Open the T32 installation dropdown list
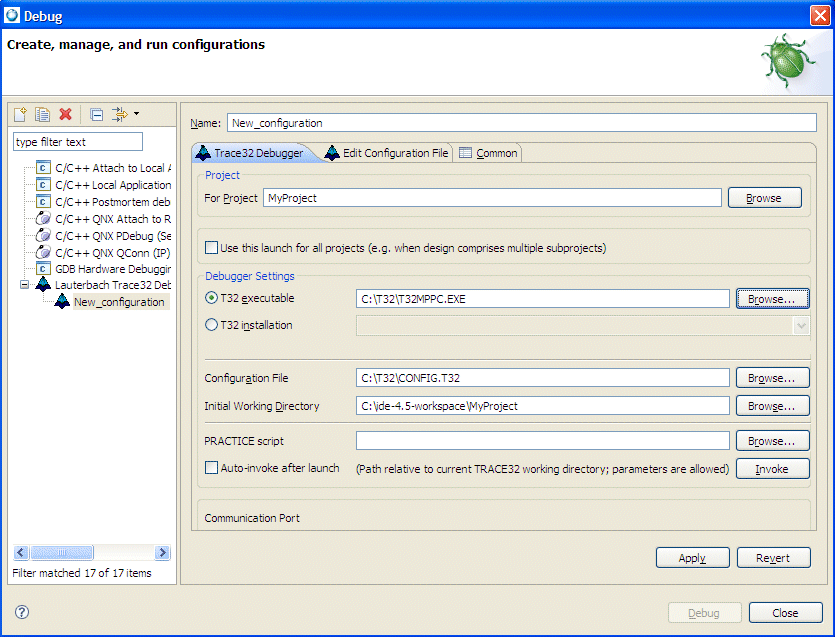 (799, 323)
